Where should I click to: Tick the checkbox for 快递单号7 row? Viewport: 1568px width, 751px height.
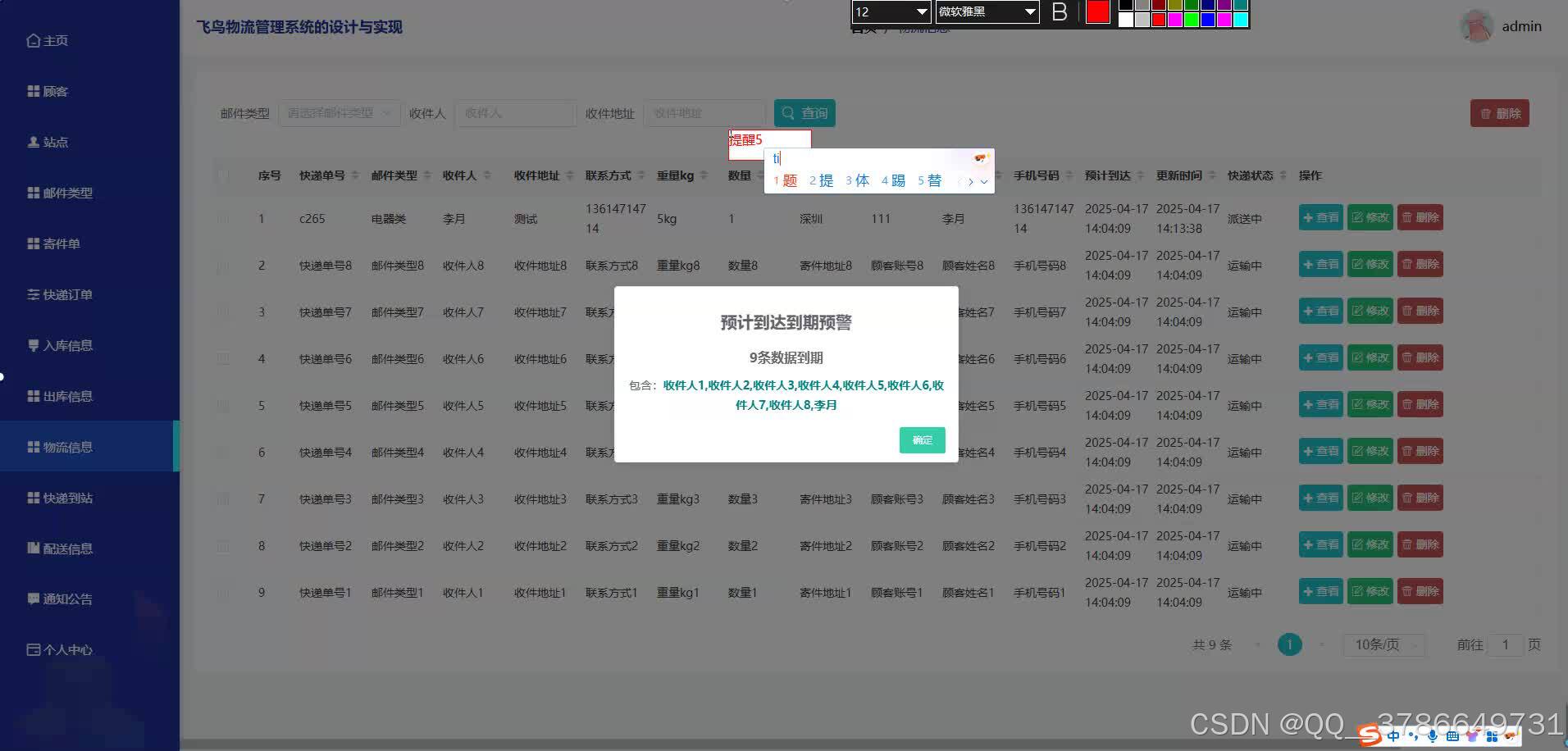pos(223,312)
